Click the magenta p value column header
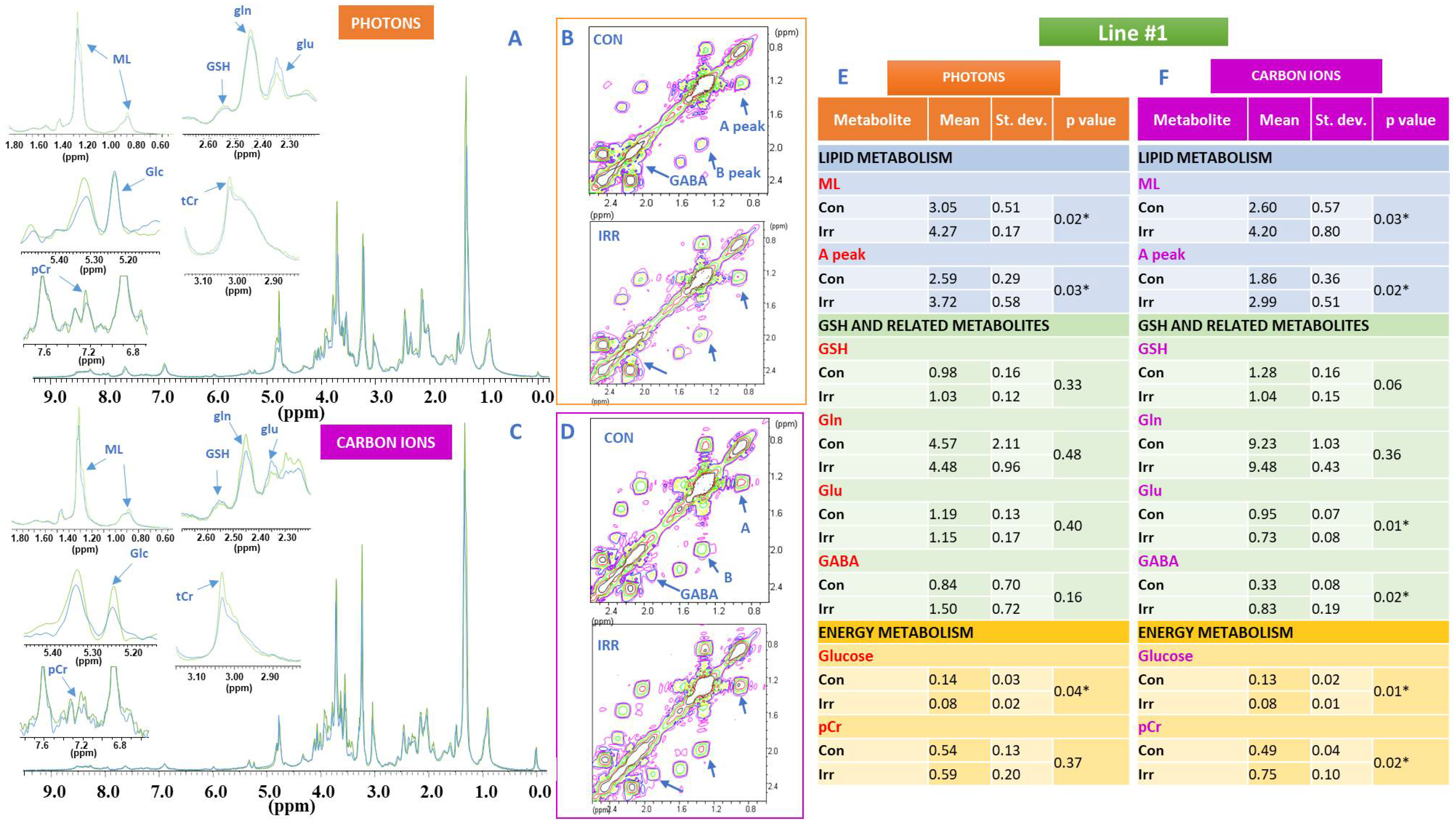The image size is (1456, 826). pos(1410,120)
